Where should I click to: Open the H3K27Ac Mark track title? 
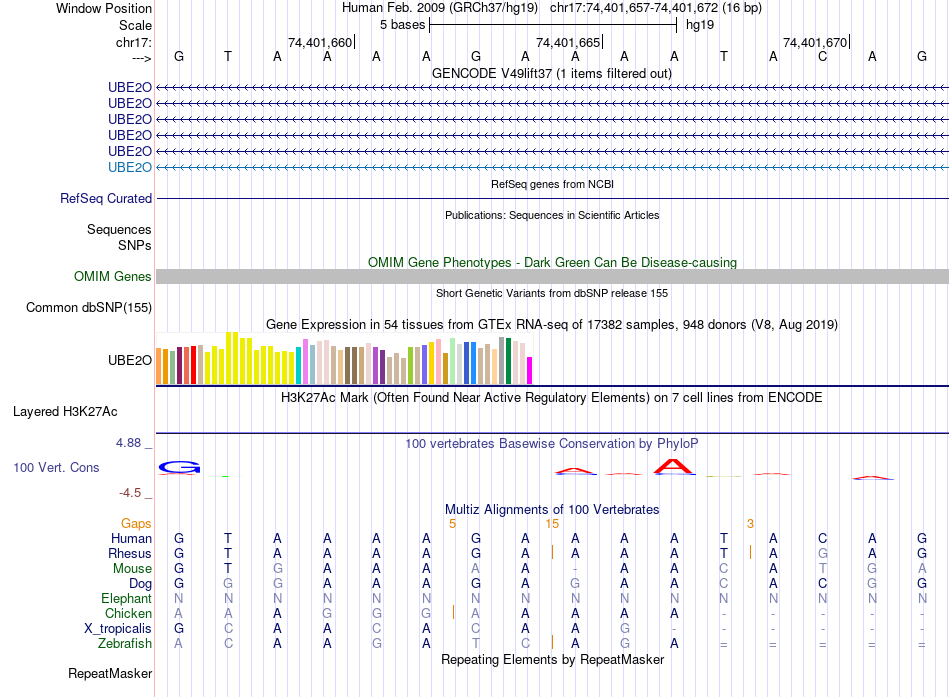pos(552,398)
